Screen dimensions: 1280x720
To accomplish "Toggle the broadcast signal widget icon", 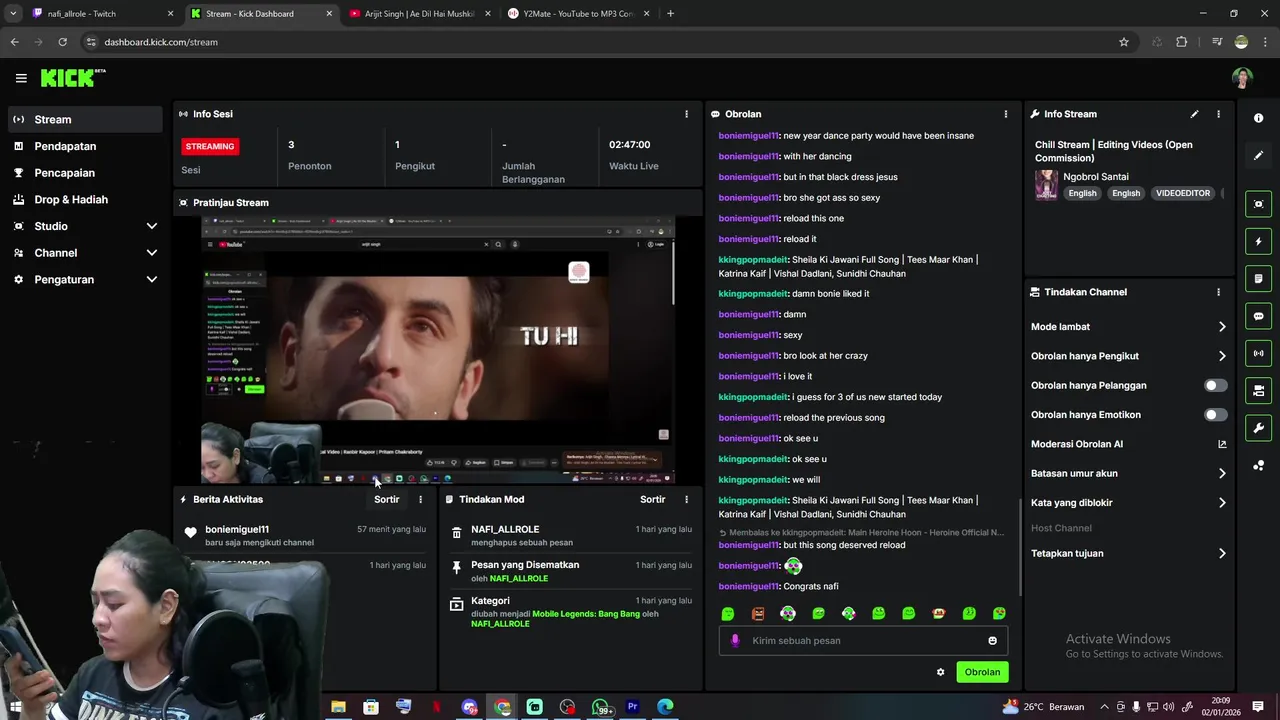I will coord(1258,353).
